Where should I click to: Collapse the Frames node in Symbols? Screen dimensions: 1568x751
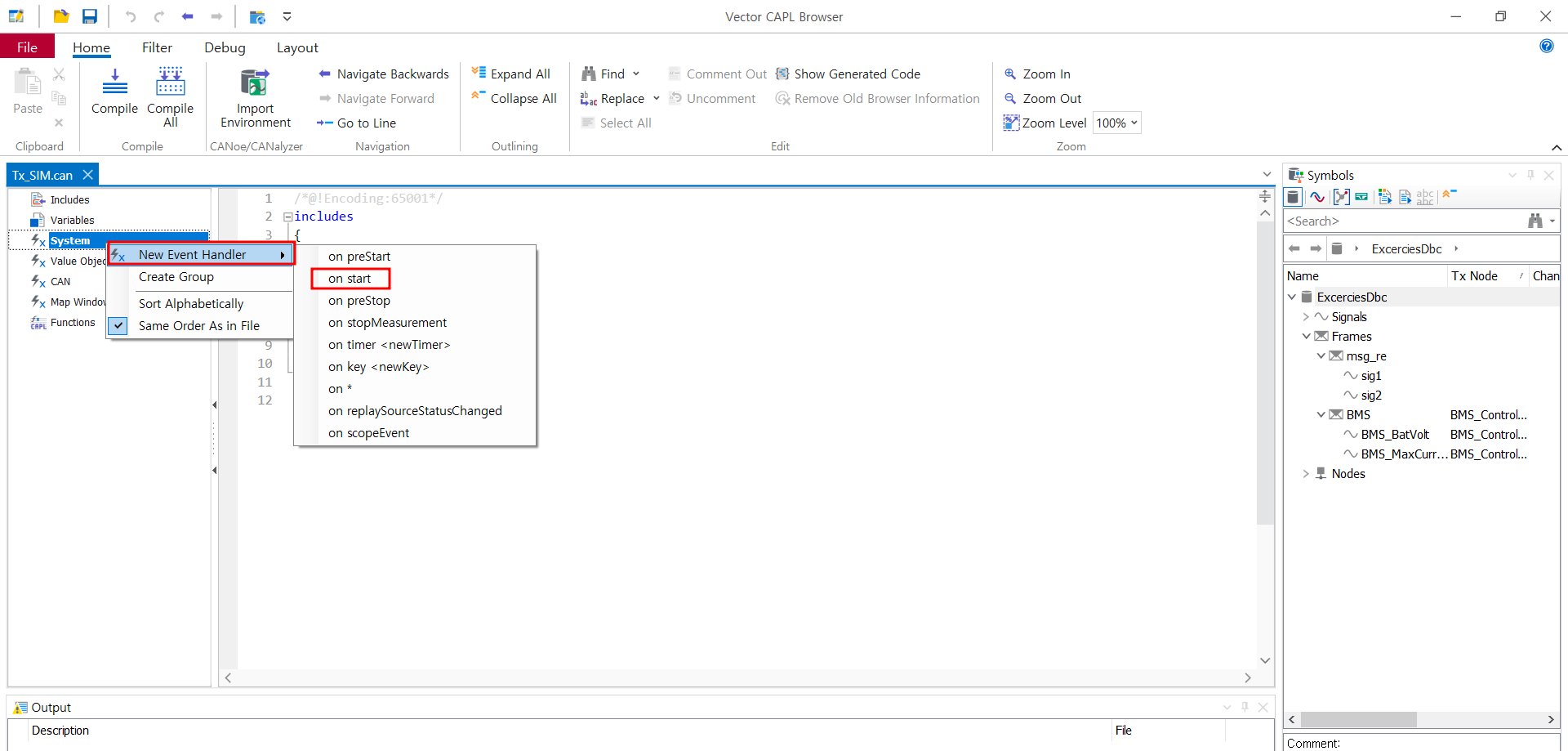pos(1307,336)
